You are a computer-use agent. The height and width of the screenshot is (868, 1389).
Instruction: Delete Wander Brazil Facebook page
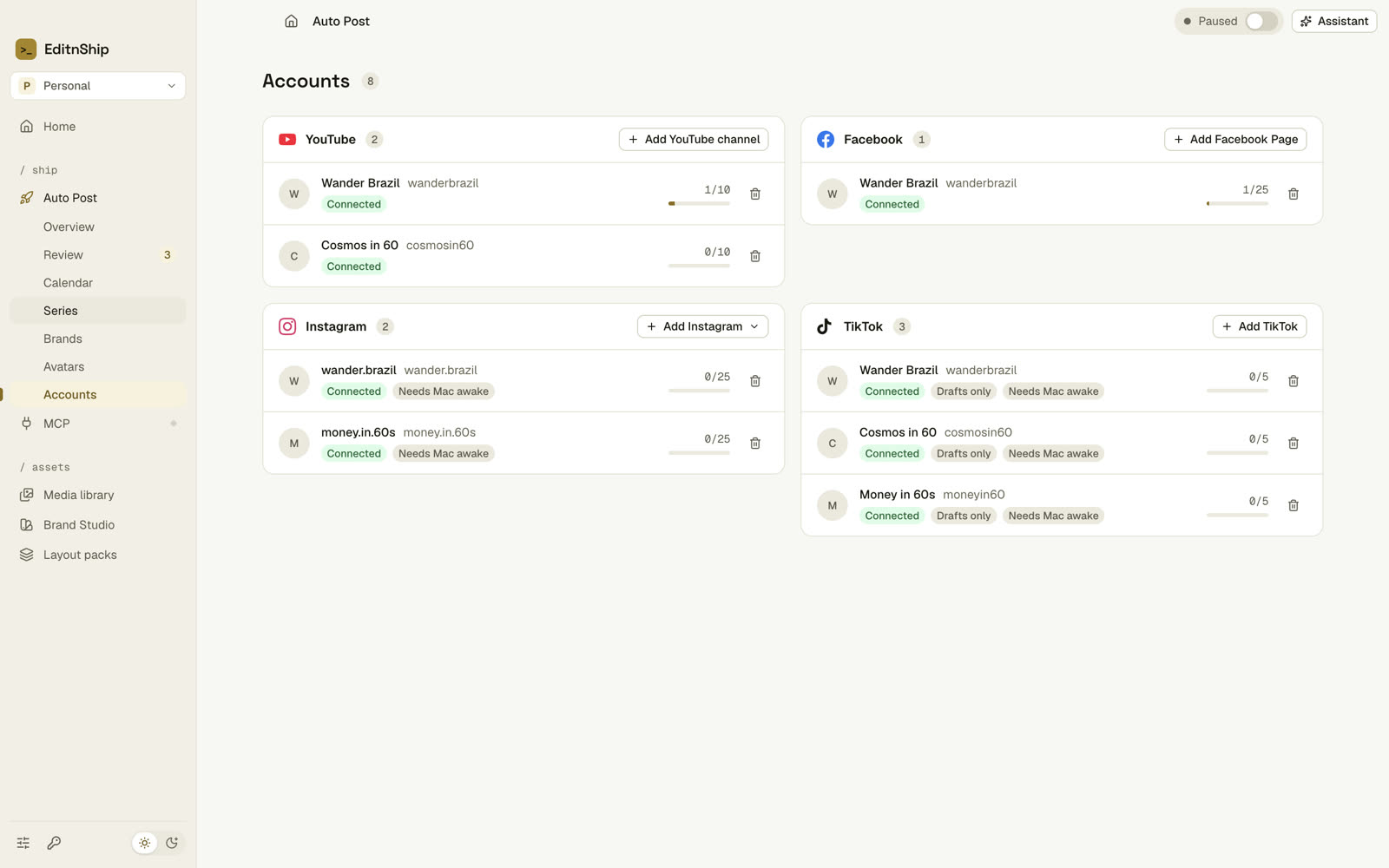1294,194
